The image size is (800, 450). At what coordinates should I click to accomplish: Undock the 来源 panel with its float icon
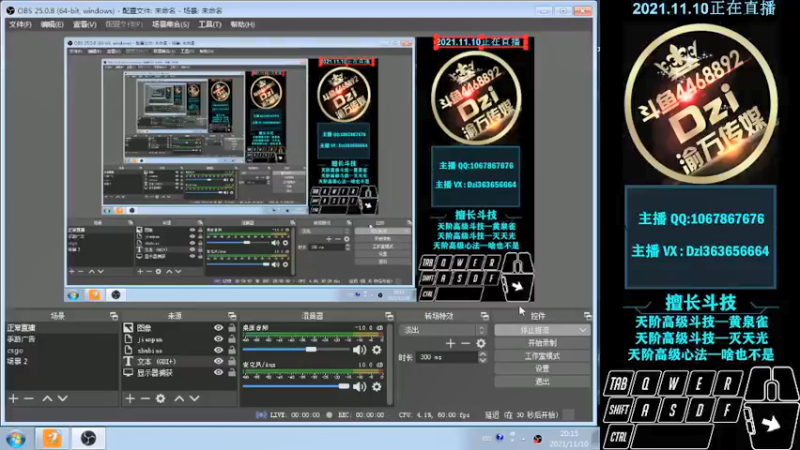click(232, 316)
